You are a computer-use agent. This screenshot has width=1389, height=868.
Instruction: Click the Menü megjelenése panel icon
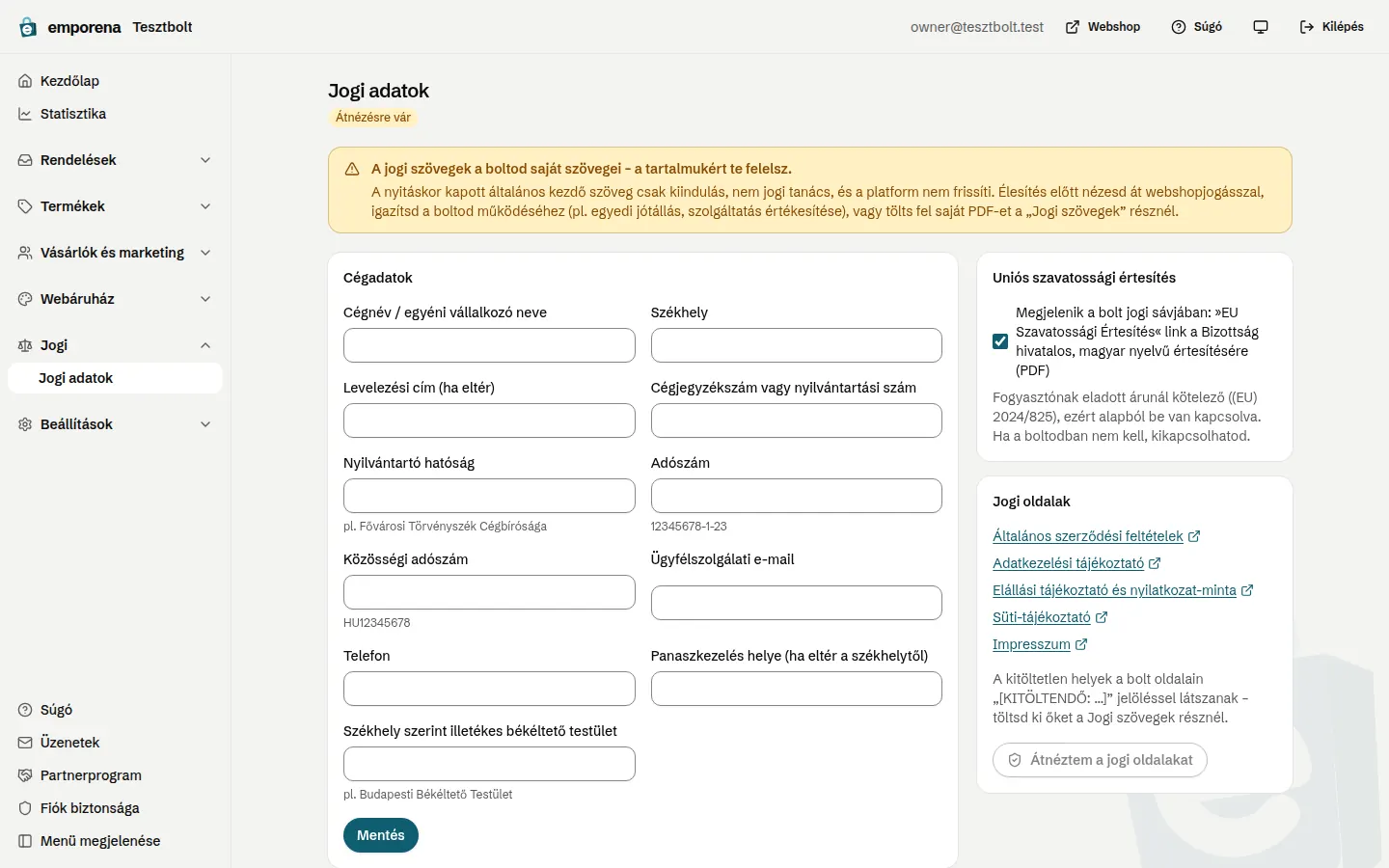(25, 841)
